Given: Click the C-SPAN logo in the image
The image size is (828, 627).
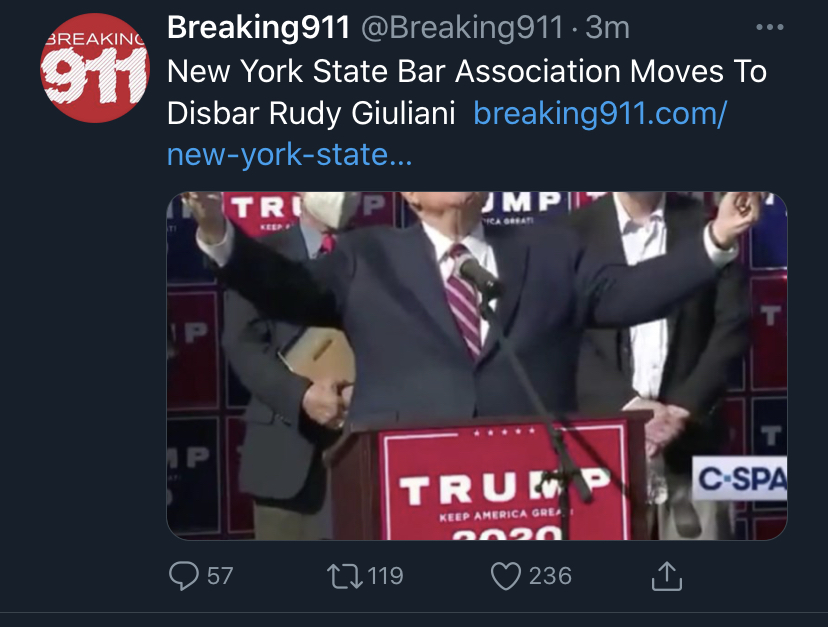Looking at the screenshot, I should point(740,478).
